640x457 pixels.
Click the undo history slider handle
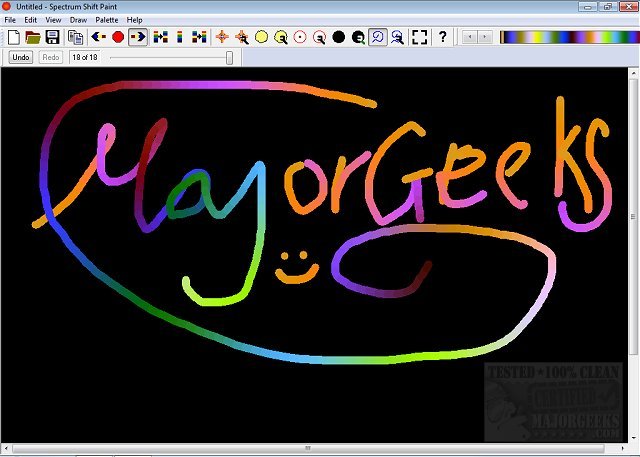(x=229, y=58)
